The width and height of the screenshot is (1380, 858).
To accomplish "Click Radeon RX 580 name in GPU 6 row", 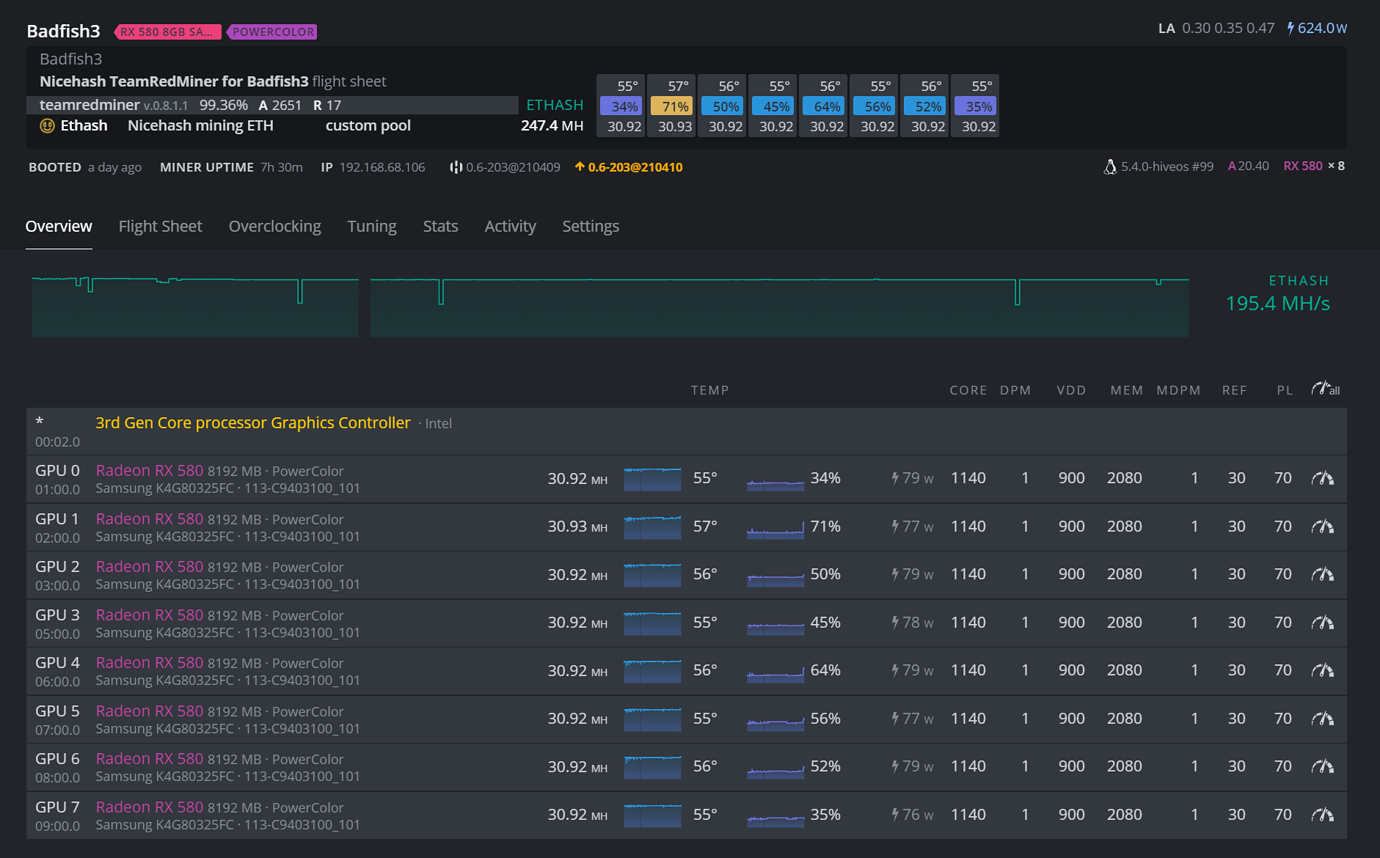I will [149, 758].
